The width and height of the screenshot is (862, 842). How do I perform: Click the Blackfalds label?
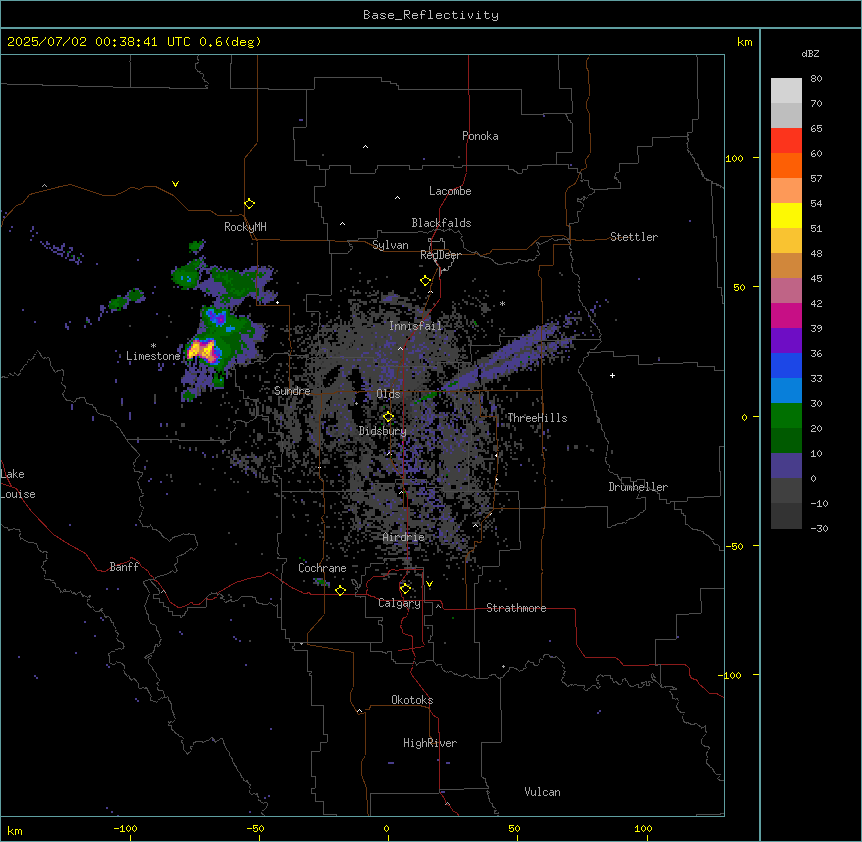coord(441,223)
